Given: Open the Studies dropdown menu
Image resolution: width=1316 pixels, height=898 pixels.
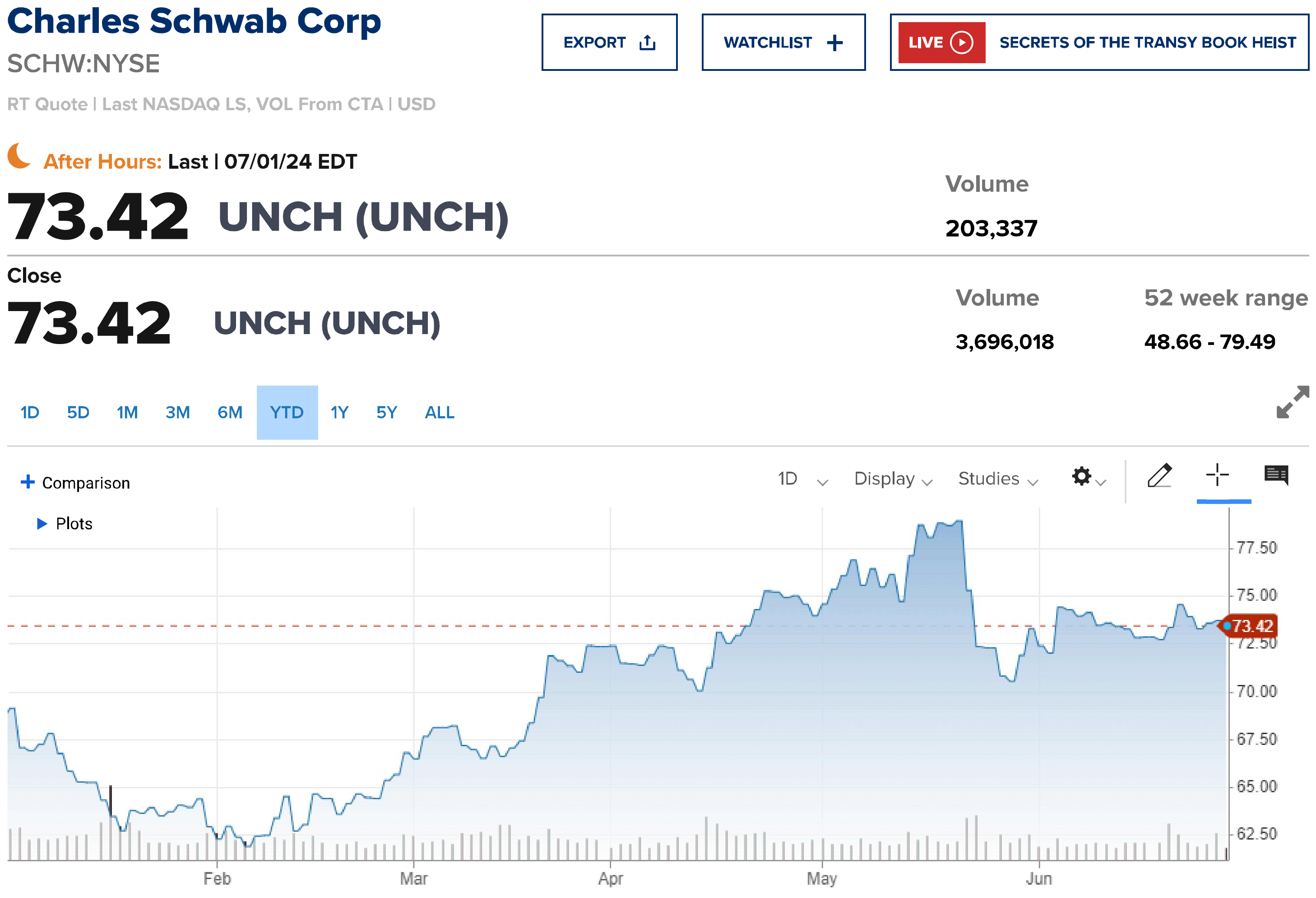Looking at the screenshot, I should [998, 479].
